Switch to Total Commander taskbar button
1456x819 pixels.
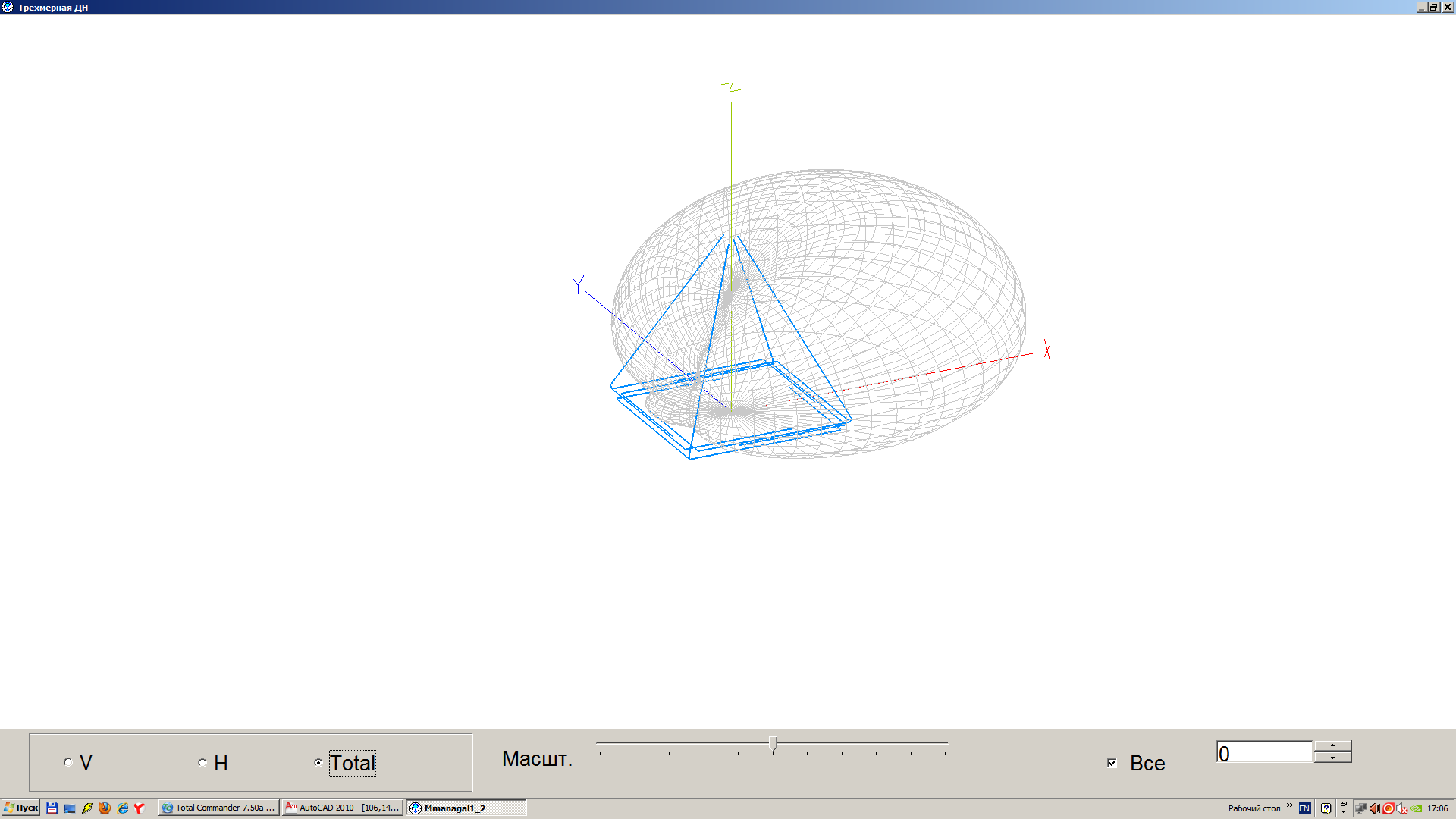[x=218, y=808]
